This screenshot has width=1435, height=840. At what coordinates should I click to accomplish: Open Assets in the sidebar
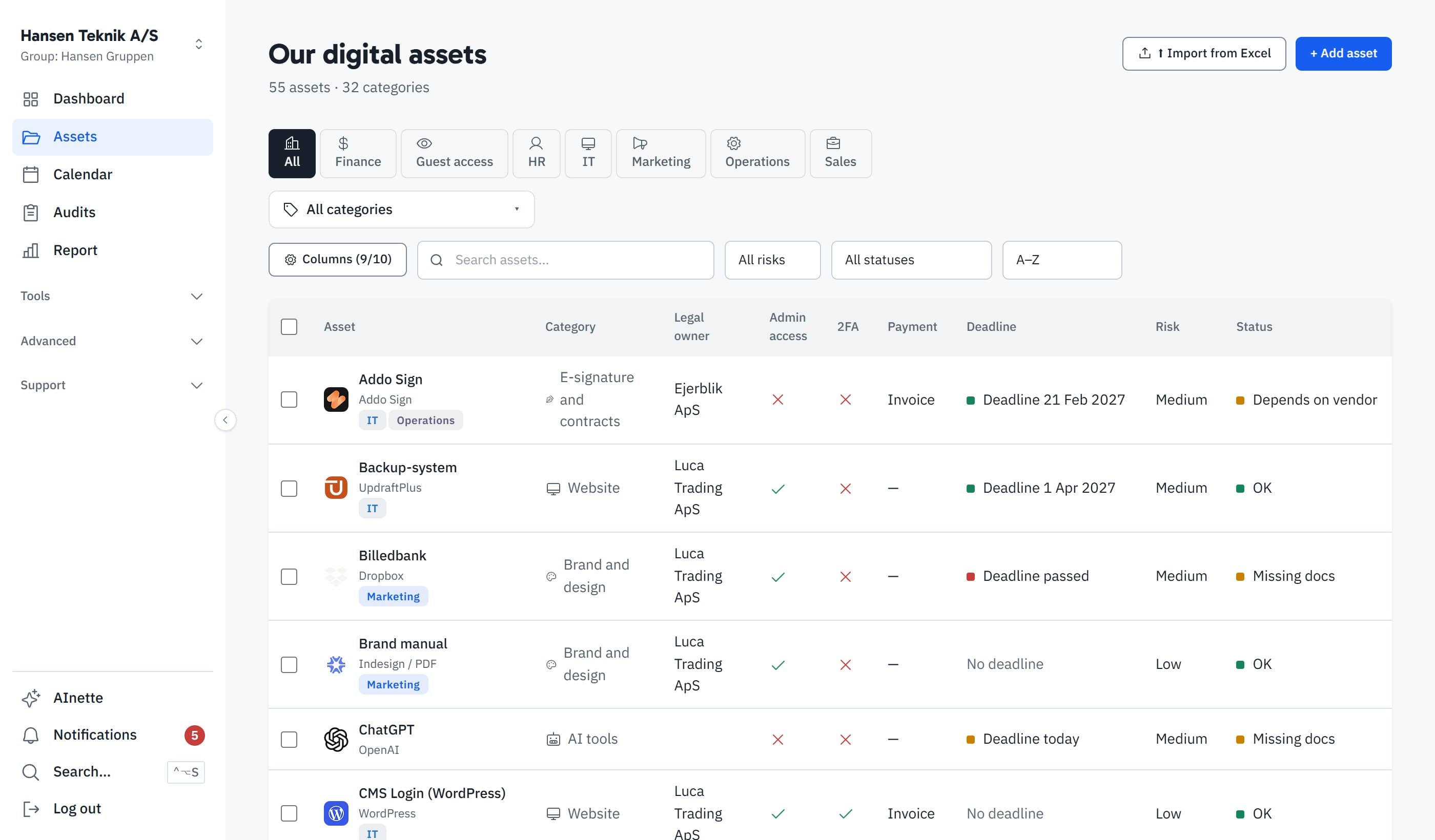[x=113, y=137]
